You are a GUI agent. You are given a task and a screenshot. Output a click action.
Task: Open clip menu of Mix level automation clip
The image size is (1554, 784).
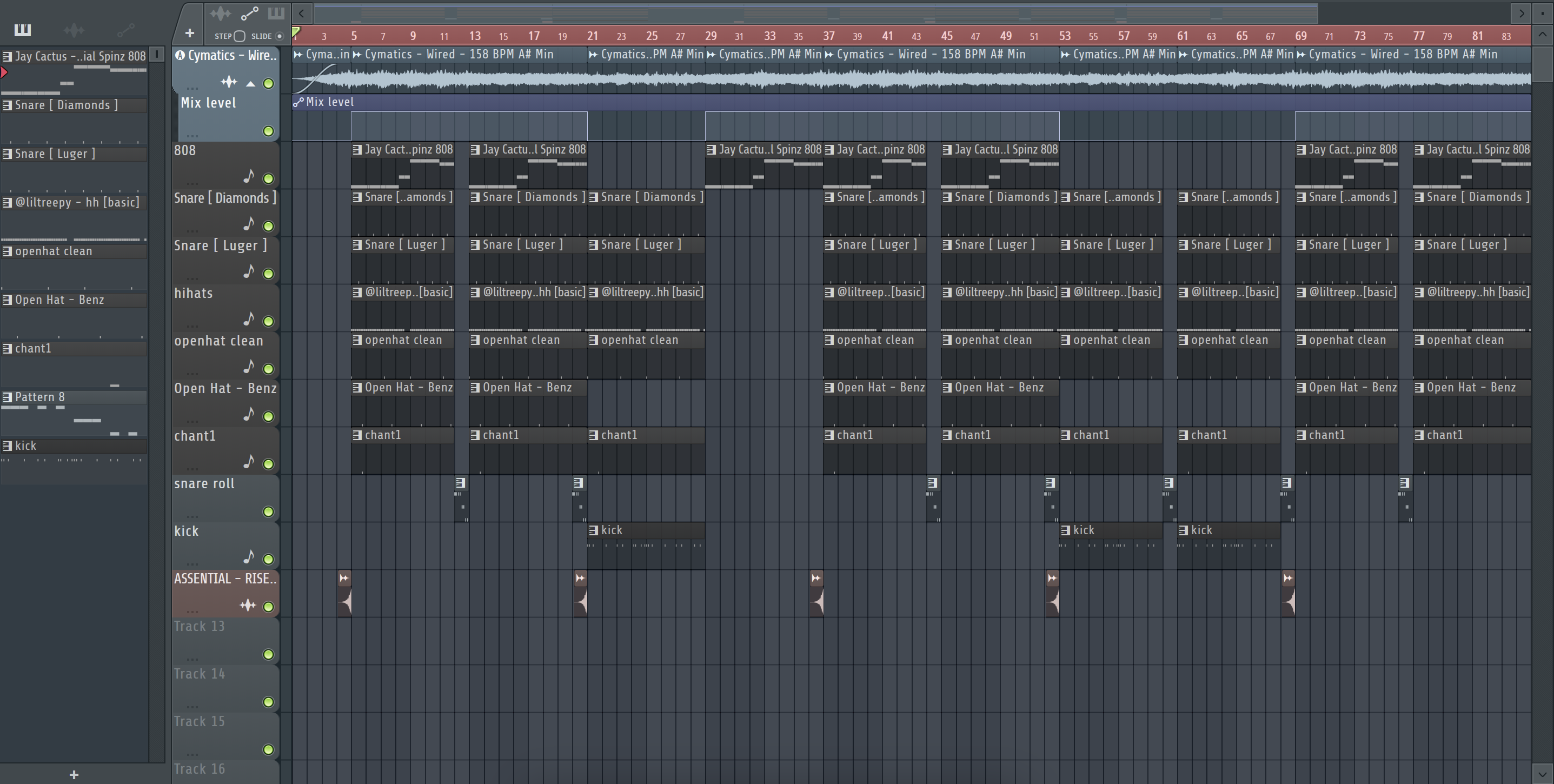298,102
